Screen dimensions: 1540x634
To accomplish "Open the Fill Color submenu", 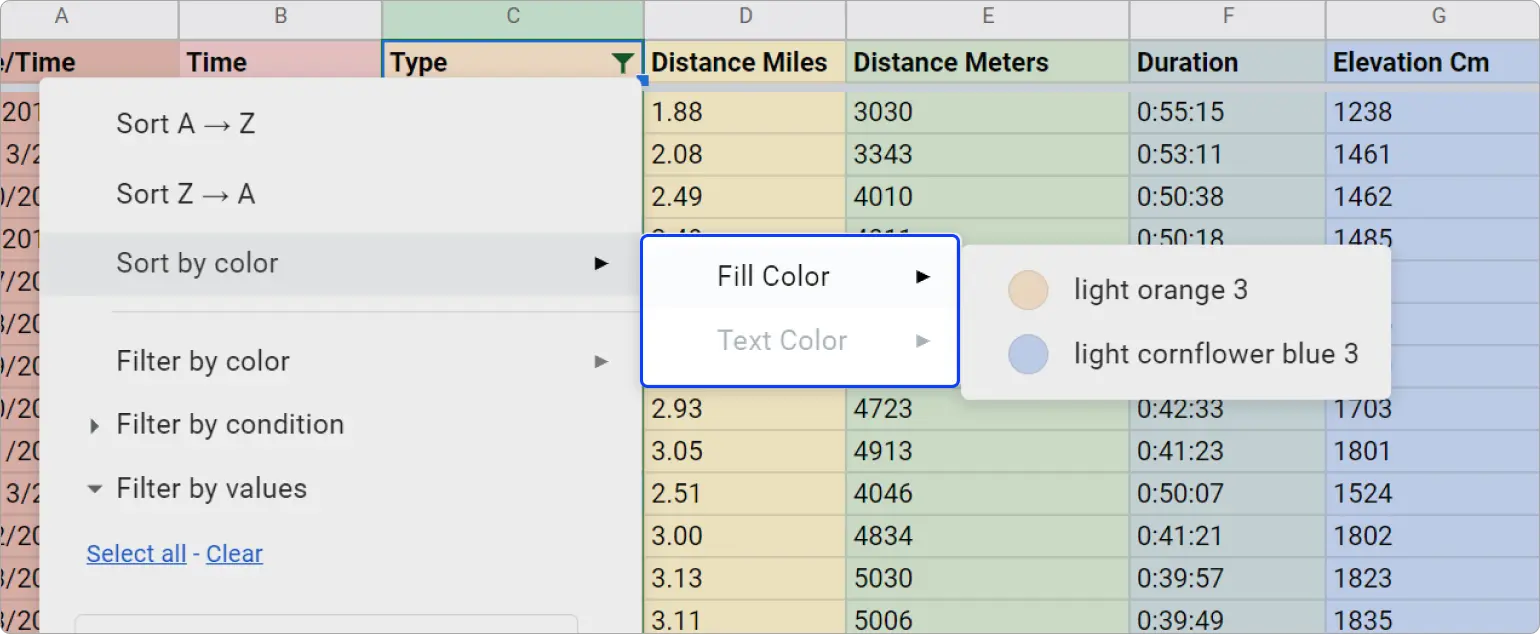I will (x=773, y=277).
